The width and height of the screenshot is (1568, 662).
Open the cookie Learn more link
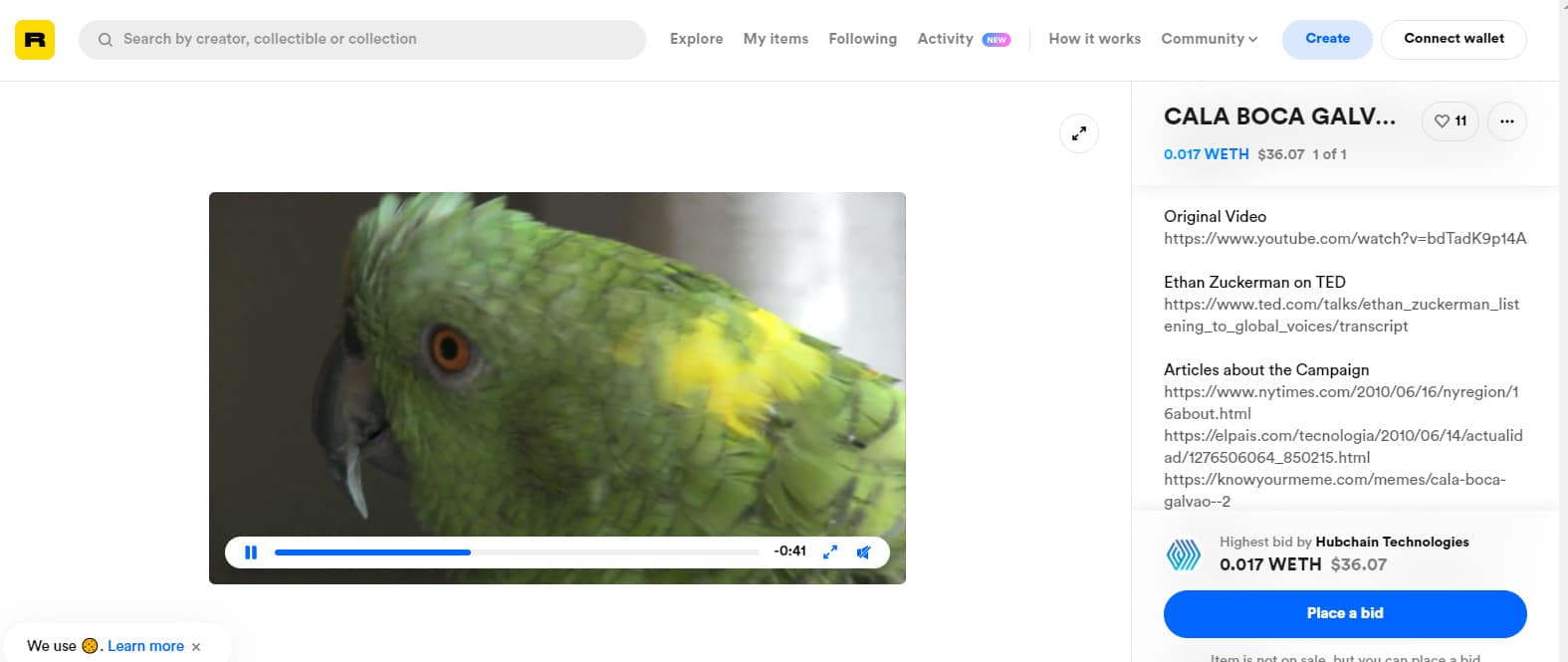click(x=145, y=646)
